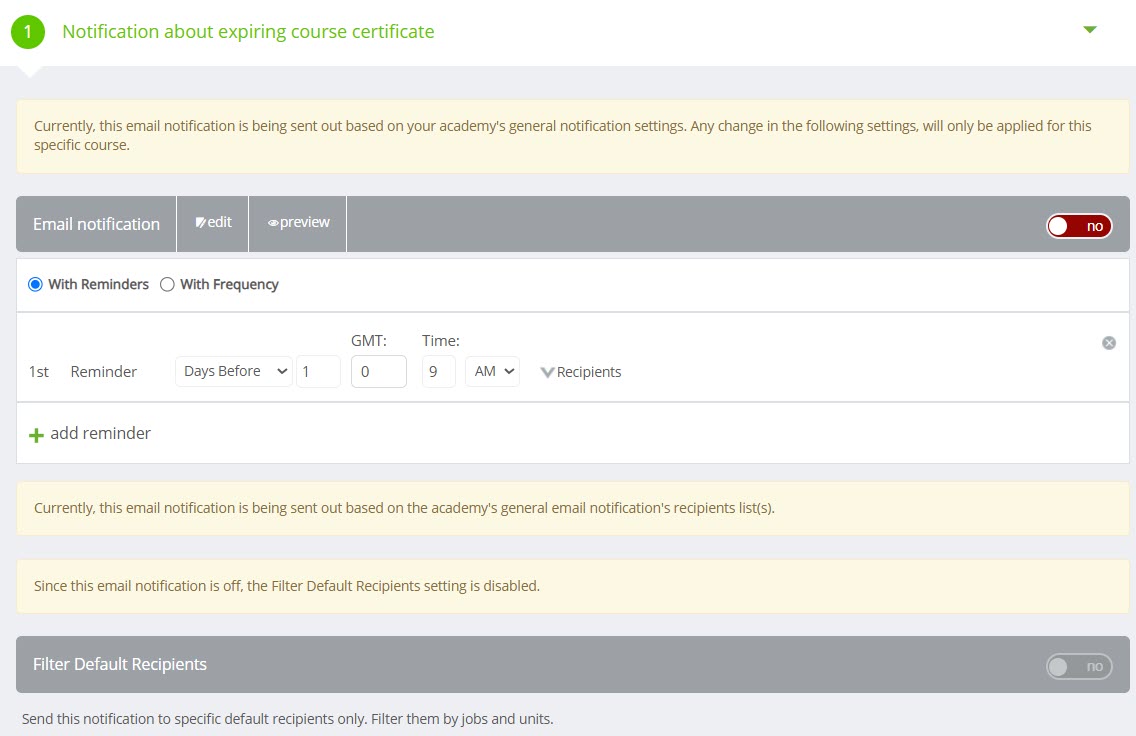The width and height of the screenshot is (1136, 736).
Task: Click the Email notification header label
Action: pos(96,224)
